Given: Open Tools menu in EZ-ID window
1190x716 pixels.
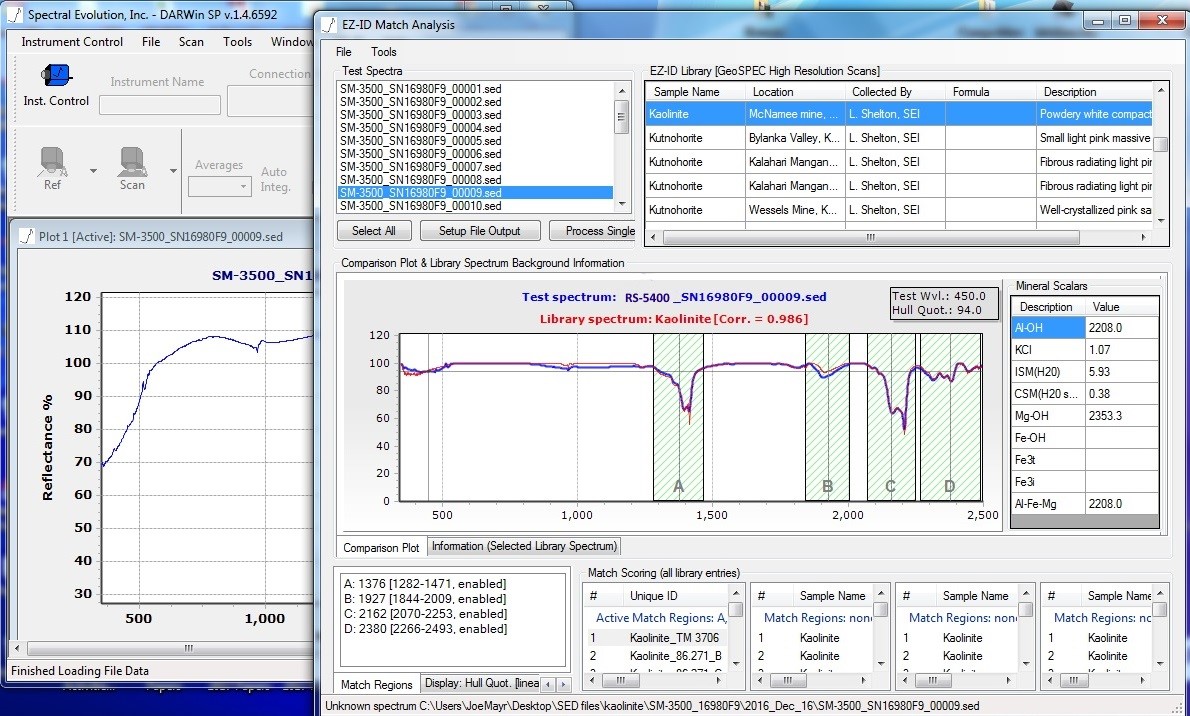Looking at the screenshot, I should point(383,52).
